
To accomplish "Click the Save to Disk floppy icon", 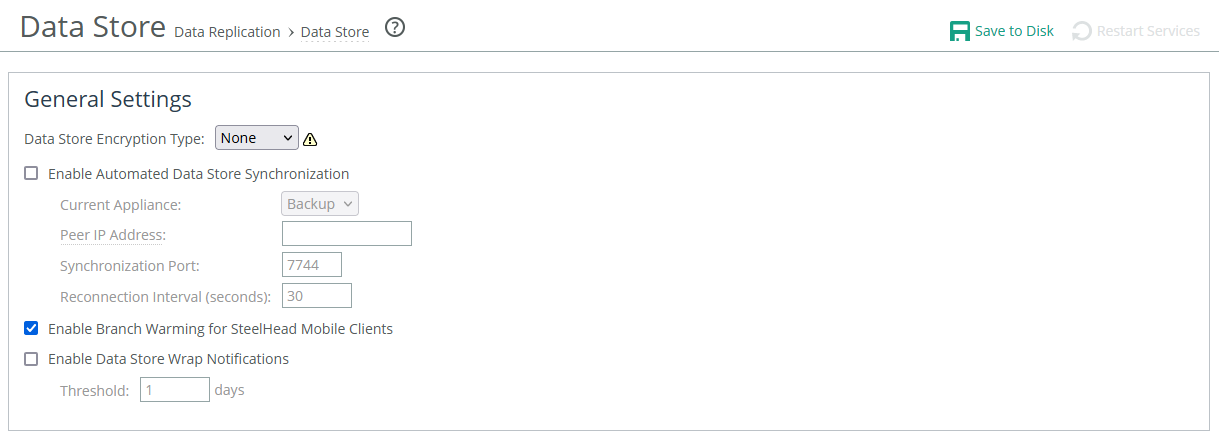I will click(x=959, y=31).
